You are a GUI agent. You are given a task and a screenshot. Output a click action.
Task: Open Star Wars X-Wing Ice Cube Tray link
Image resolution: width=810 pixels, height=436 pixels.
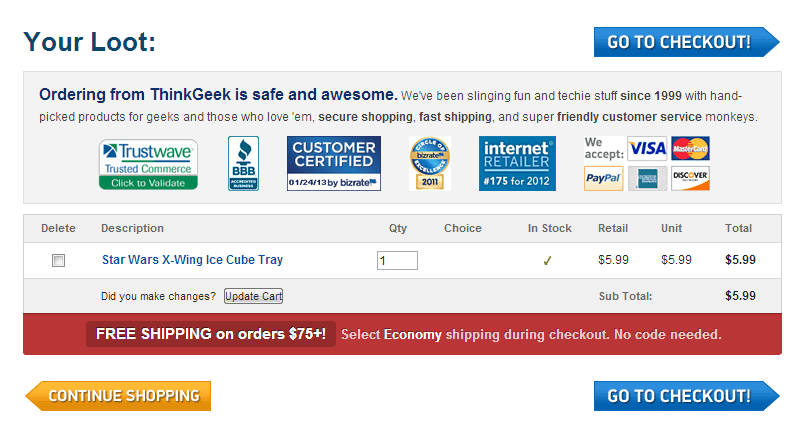[192, 260]
